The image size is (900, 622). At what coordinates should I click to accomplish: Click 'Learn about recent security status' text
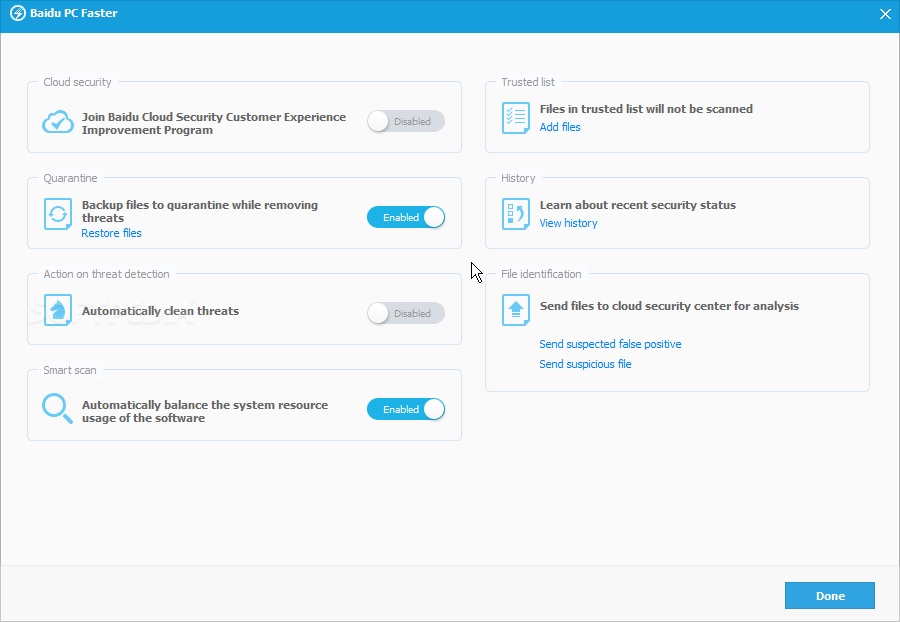637,205
